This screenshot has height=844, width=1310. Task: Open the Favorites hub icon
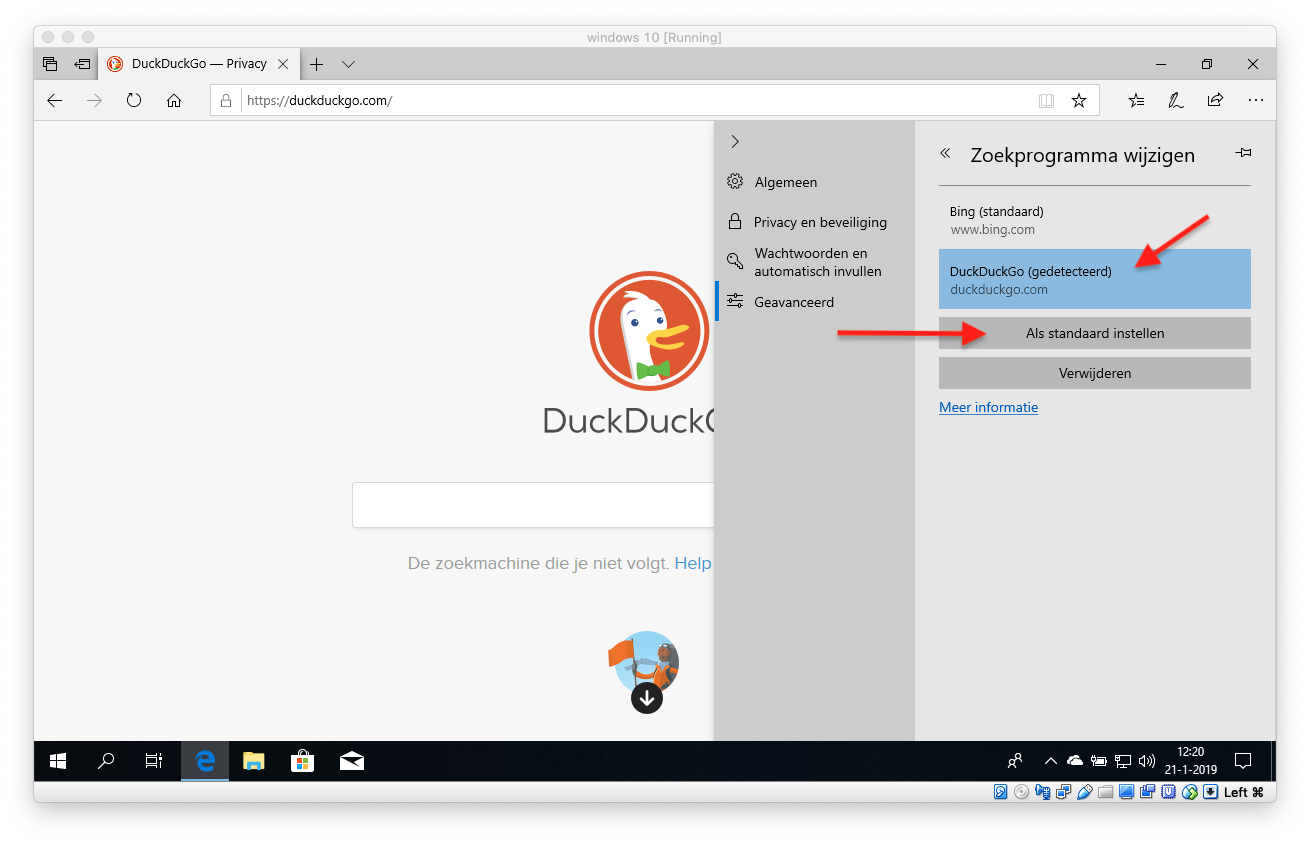[1136, 101]
